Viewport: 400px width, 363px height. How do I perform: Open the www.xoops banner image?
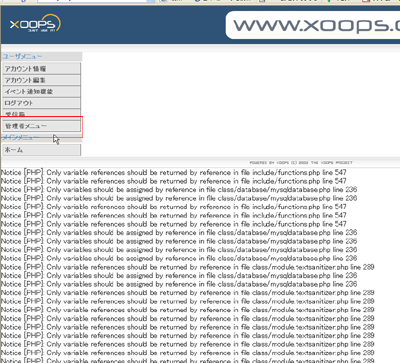tap(313, 25)
